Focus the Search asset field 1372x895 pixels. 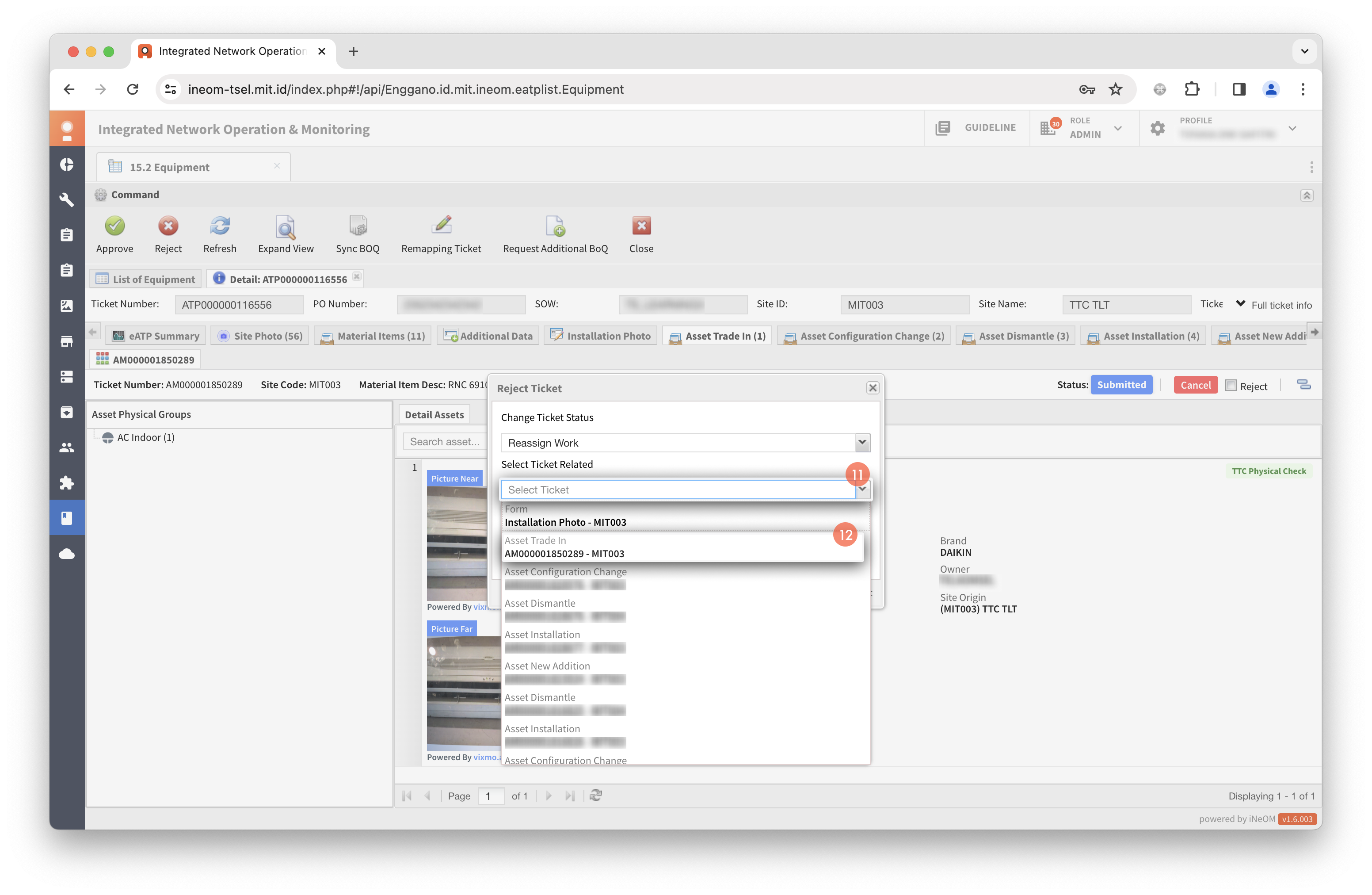[x=445, y=442]
